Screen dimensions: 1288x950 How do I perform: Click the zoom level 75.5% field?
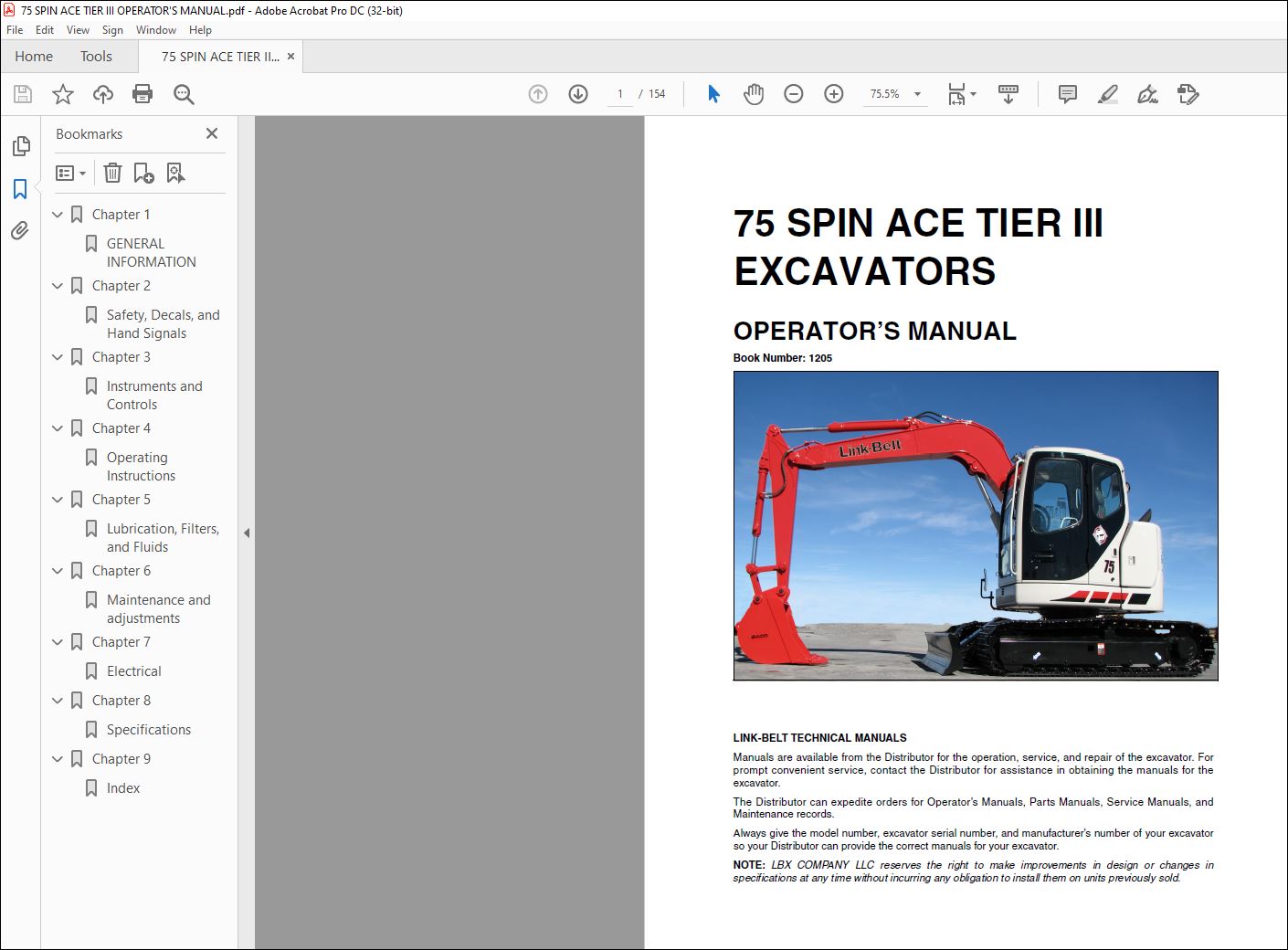(x=884, y=94)
